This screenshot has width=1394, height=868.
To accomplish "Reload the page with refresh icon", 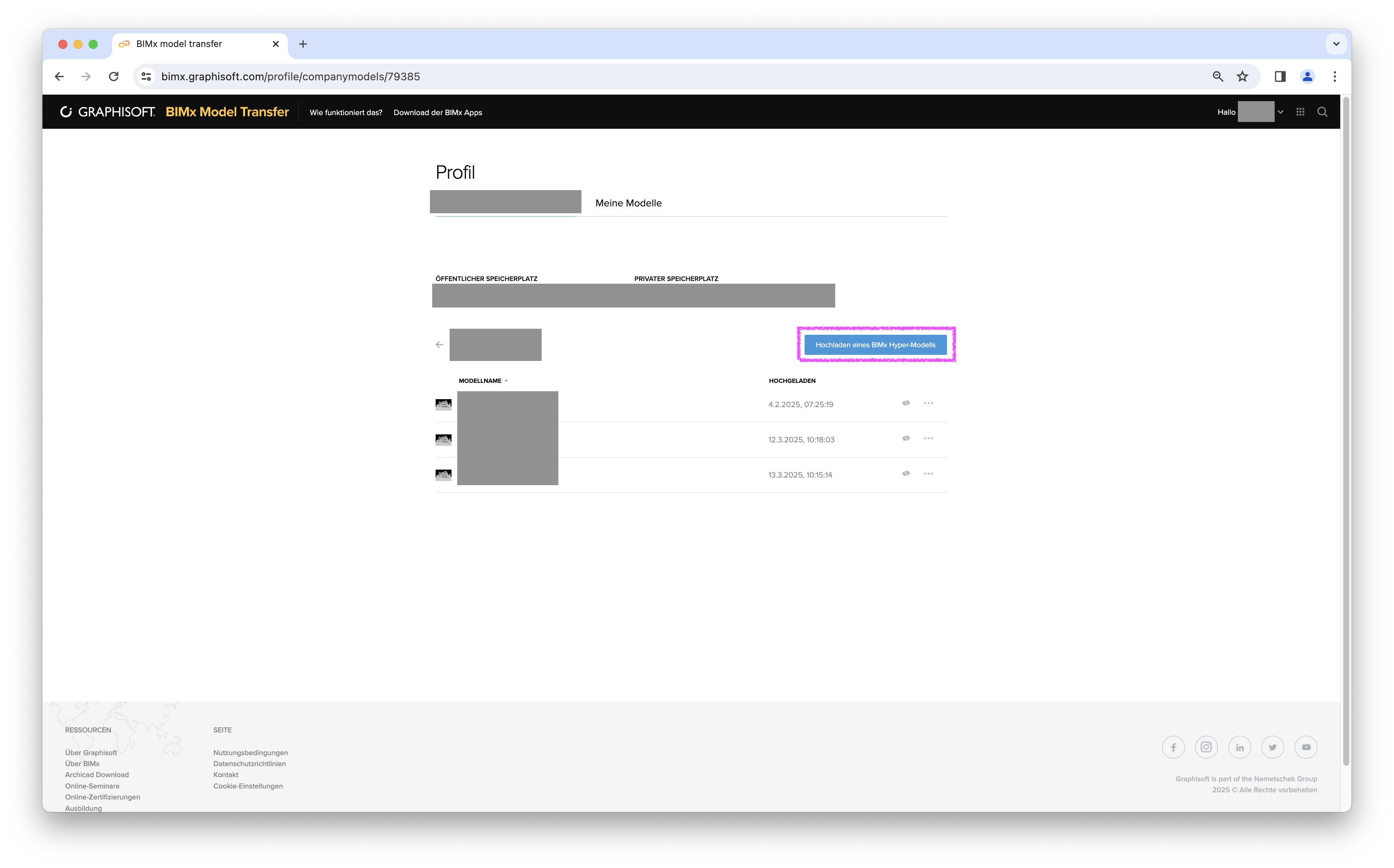I will [114, 76].
